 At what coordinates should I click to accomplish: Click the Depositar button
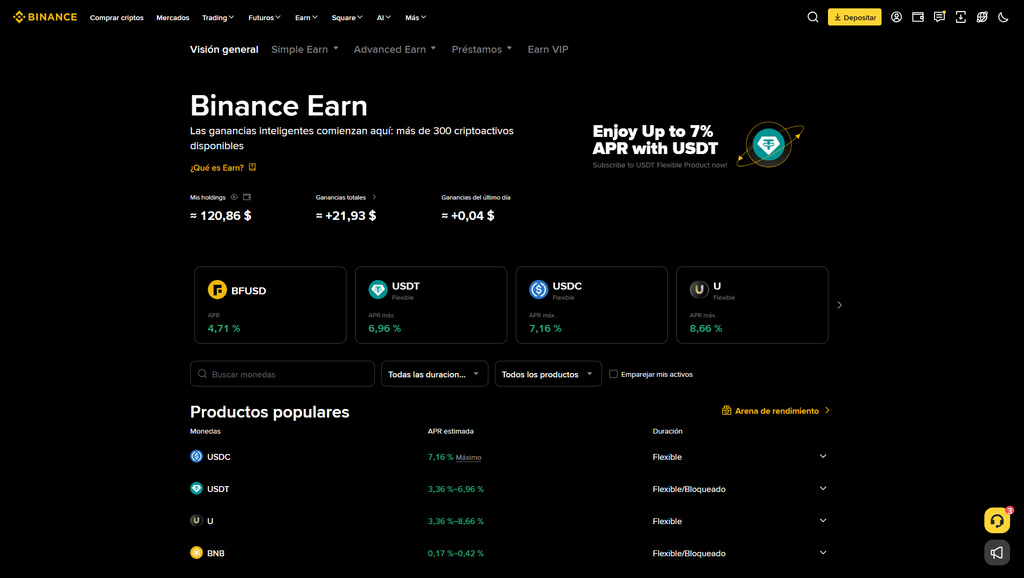[854, 17]
